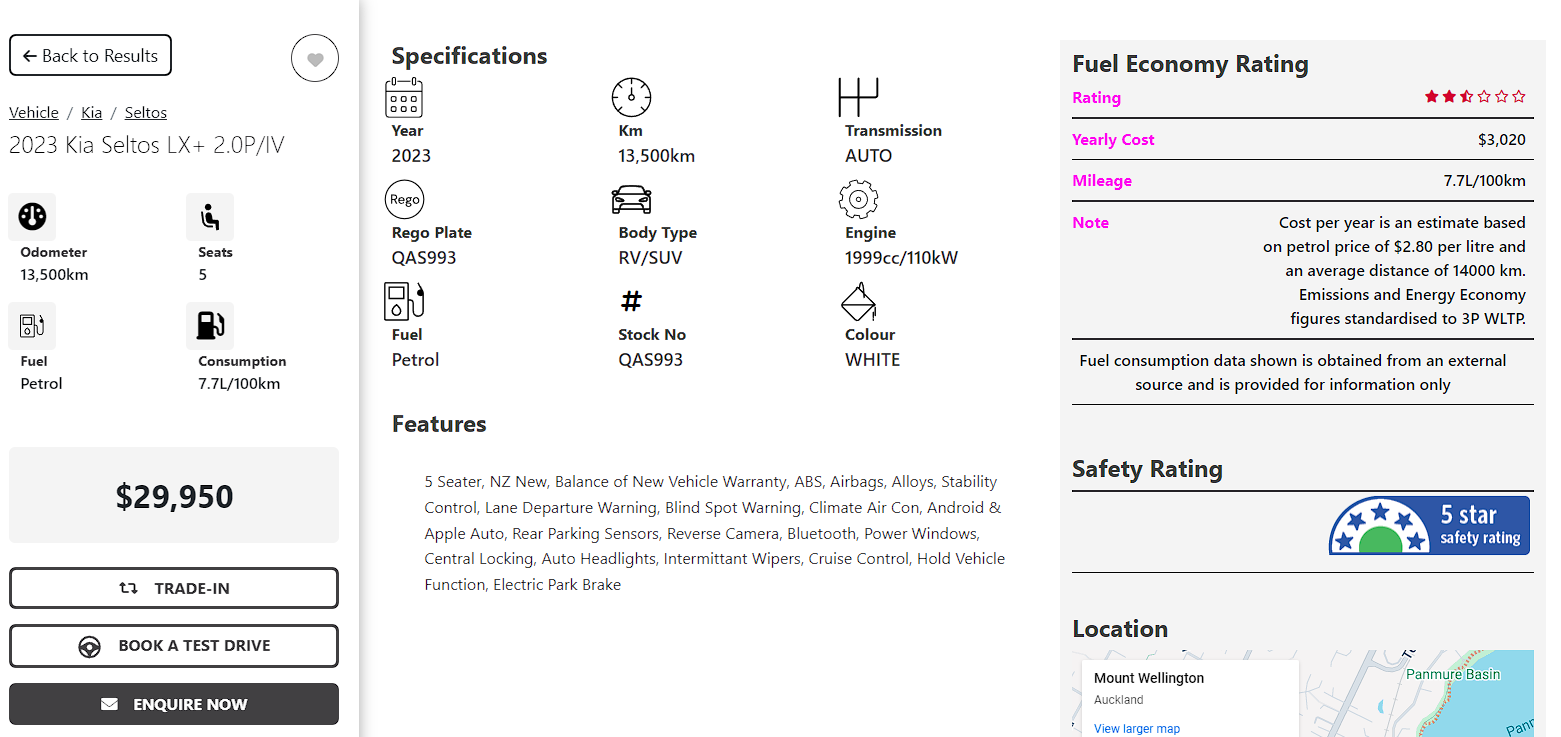
Task: Open the Vehicle breadcrumb link
Action: [x=34, y=112]
